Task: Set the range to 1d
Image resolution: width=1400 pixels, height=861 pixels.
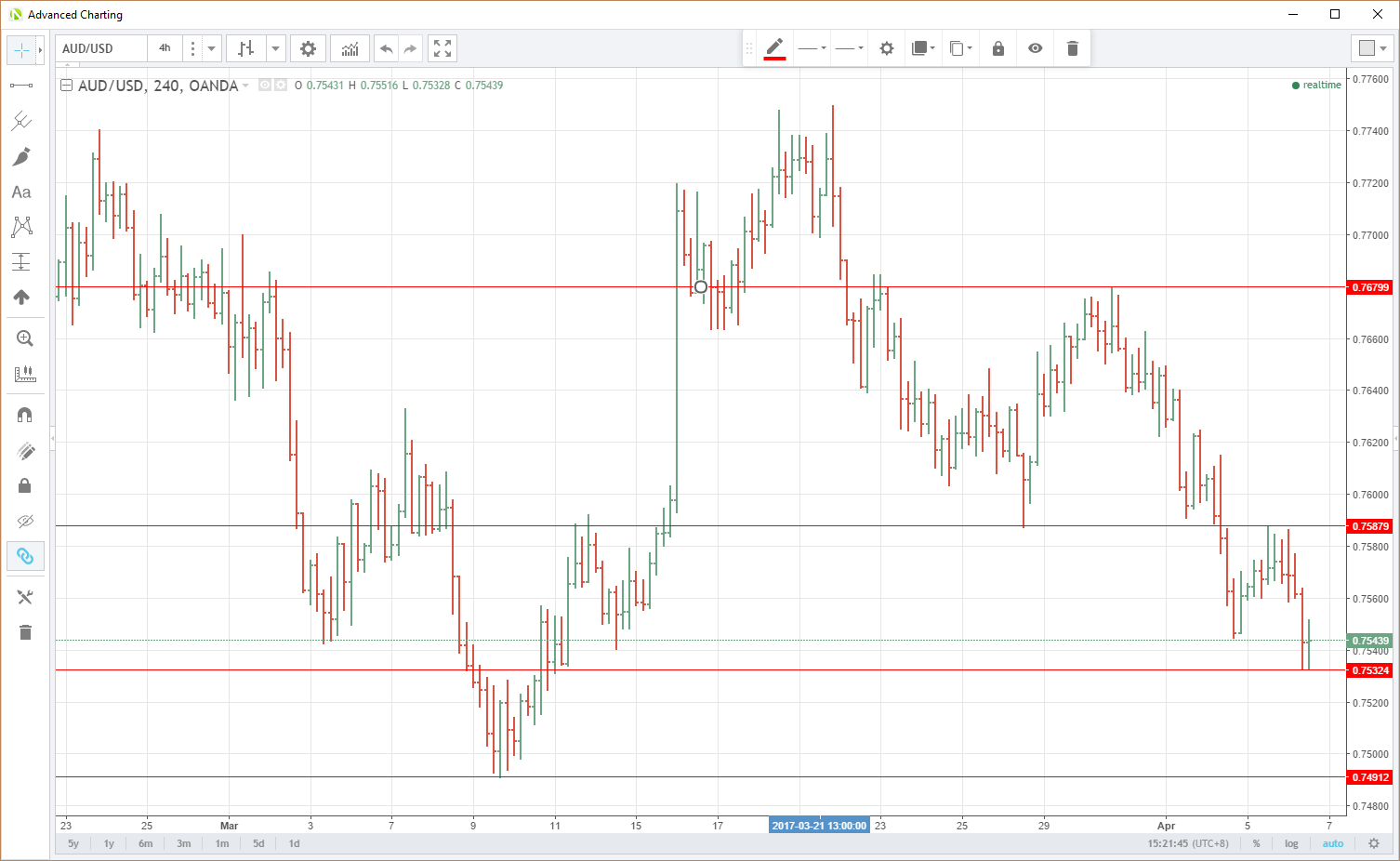Action: click(294, 843)
